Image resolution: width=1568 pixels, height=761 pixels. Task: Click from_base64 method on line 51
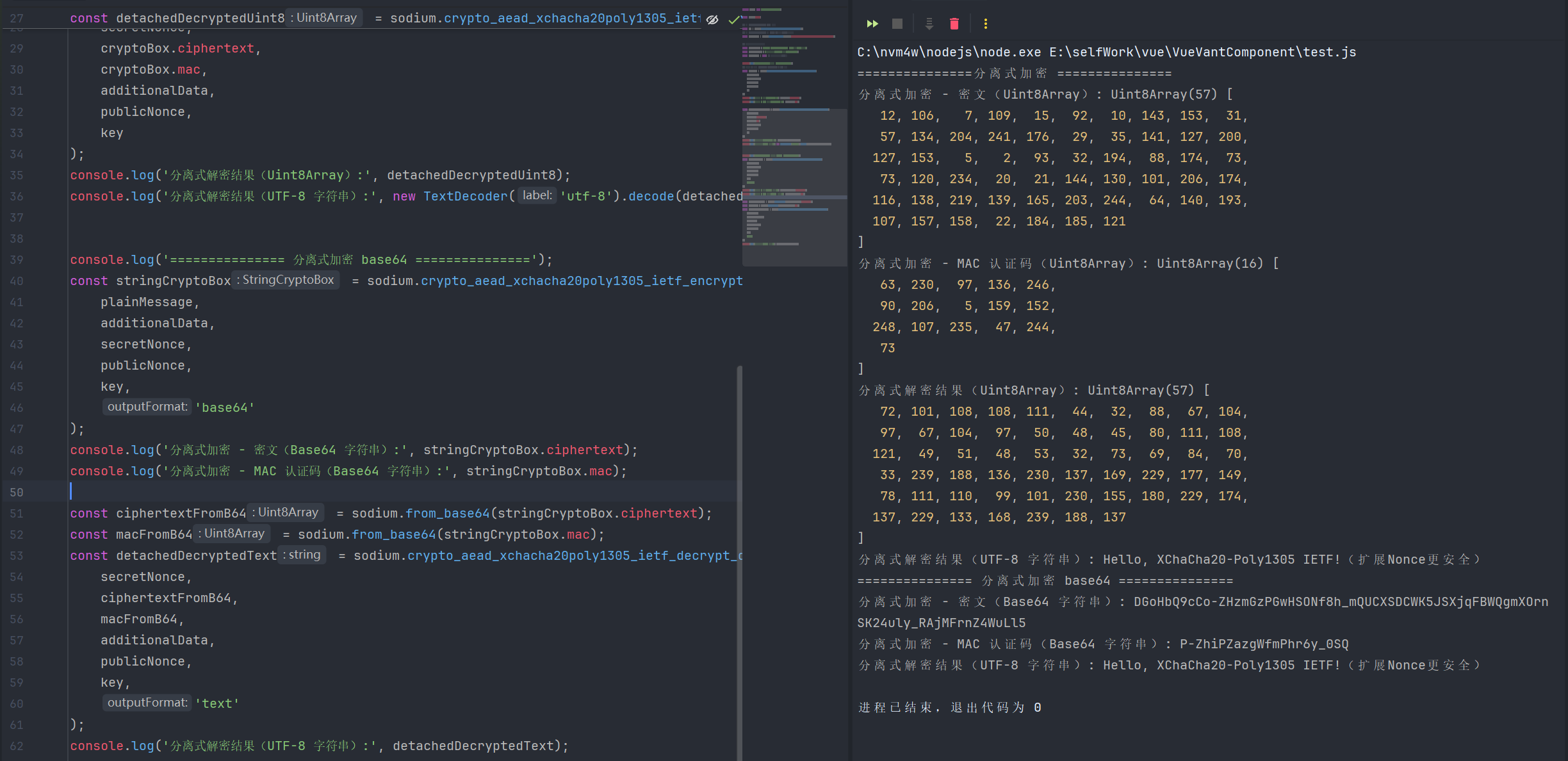pyautogui.click(x=447, y=513)
